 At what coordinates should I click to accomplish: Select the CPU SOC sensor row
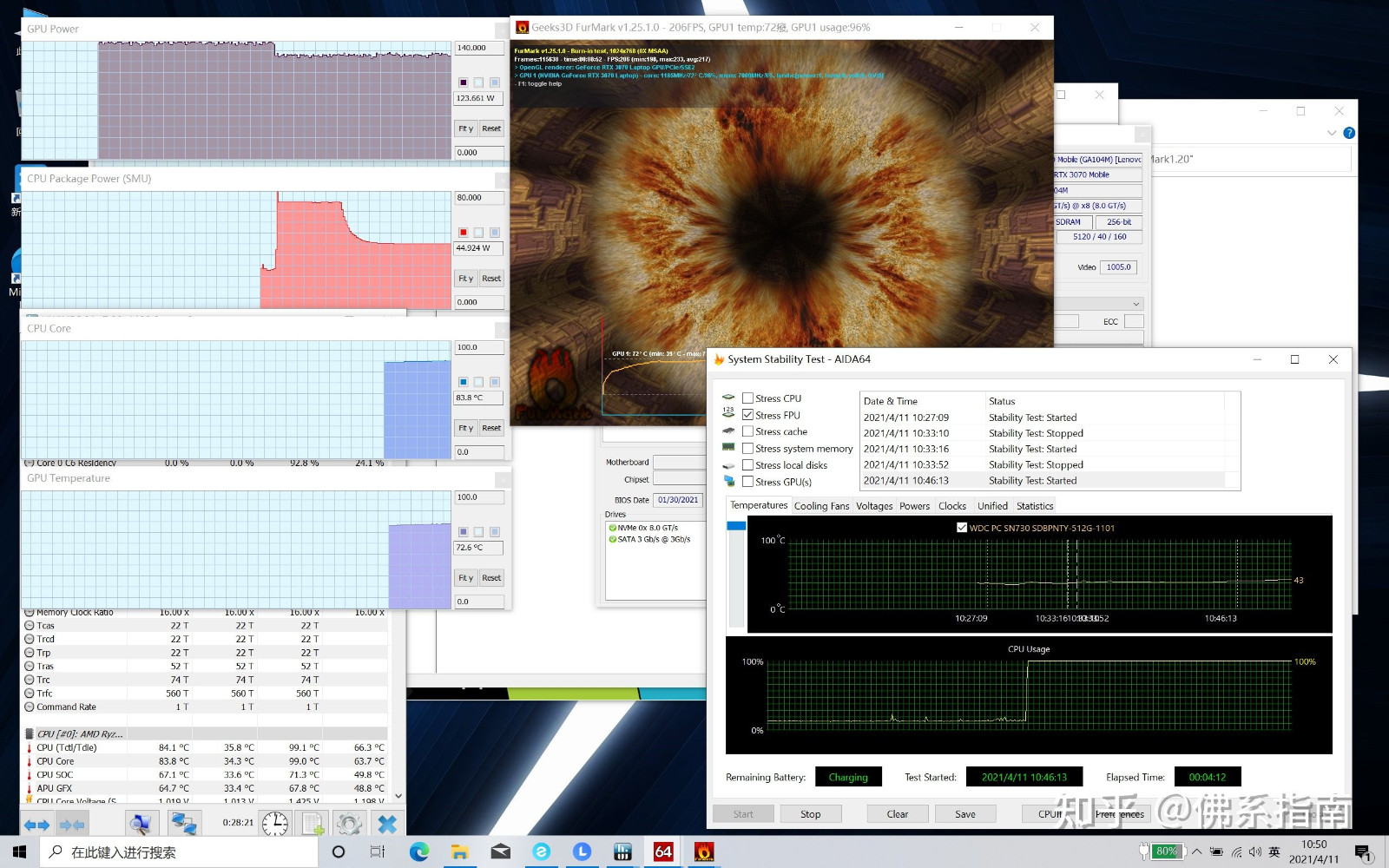(205, 774)
